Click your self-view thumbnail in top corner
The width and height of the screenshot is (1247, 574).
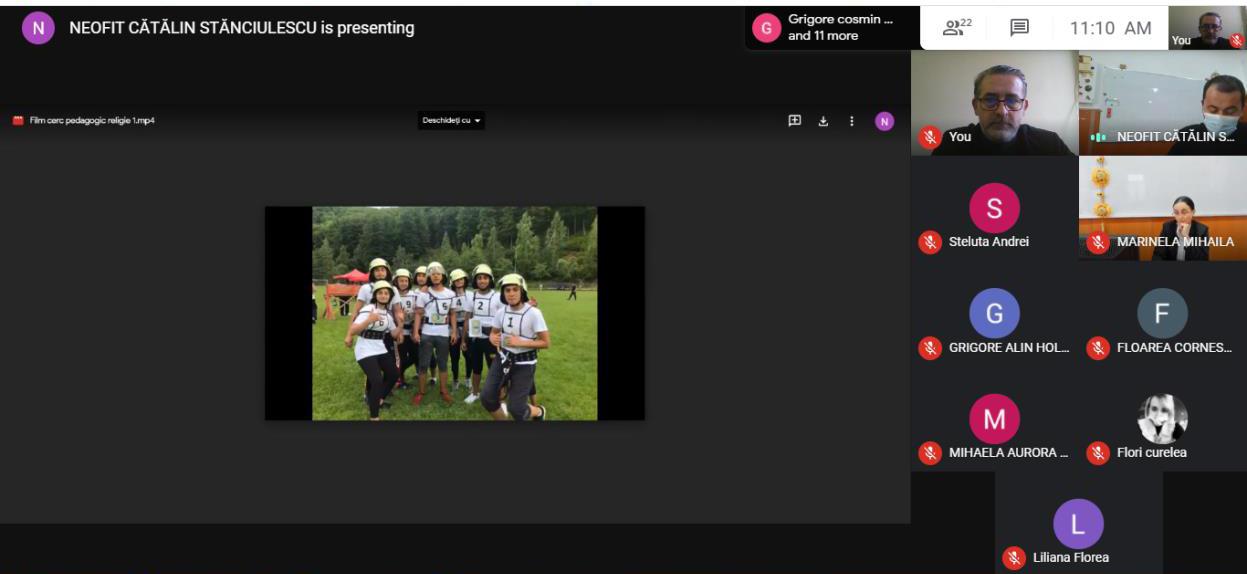pos(1207,27)
